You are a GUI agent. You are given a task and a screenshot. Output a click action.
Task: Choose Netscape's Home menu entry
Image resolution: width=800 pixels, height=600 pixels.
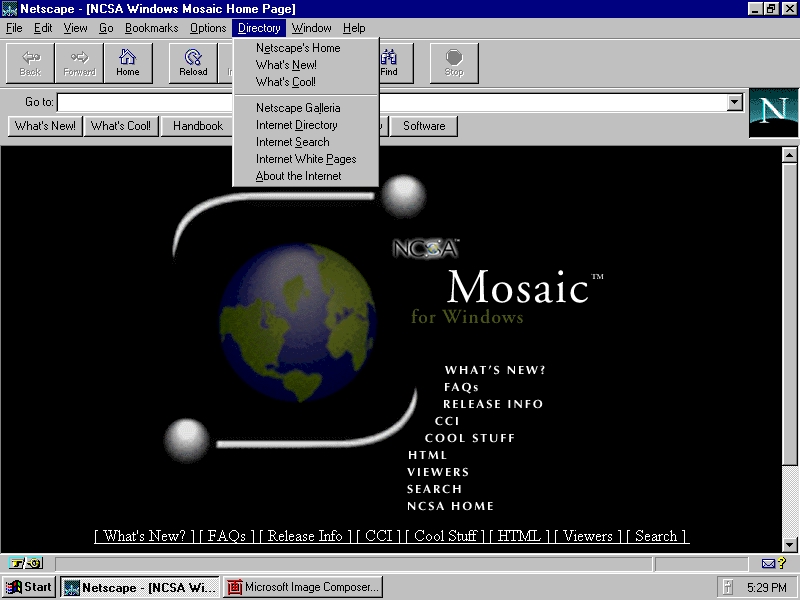pyautogui.click(x=306, y=48)
